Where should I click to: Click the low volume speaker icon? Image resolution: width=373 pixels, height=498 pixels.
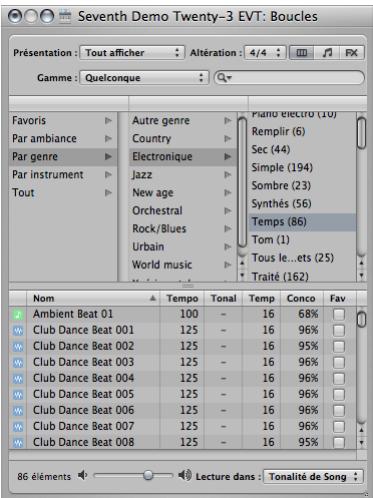[82, 475]
